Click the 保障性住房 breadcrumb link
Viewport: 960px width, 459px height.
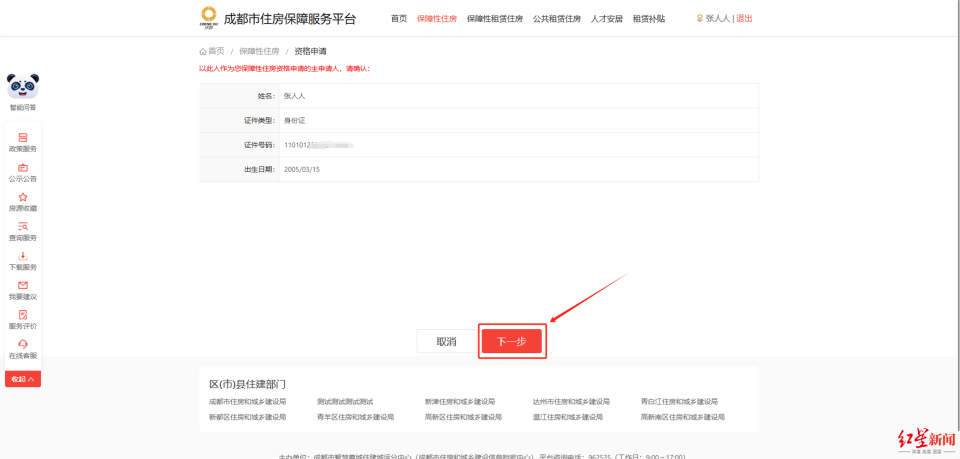[x=259, y=51]
